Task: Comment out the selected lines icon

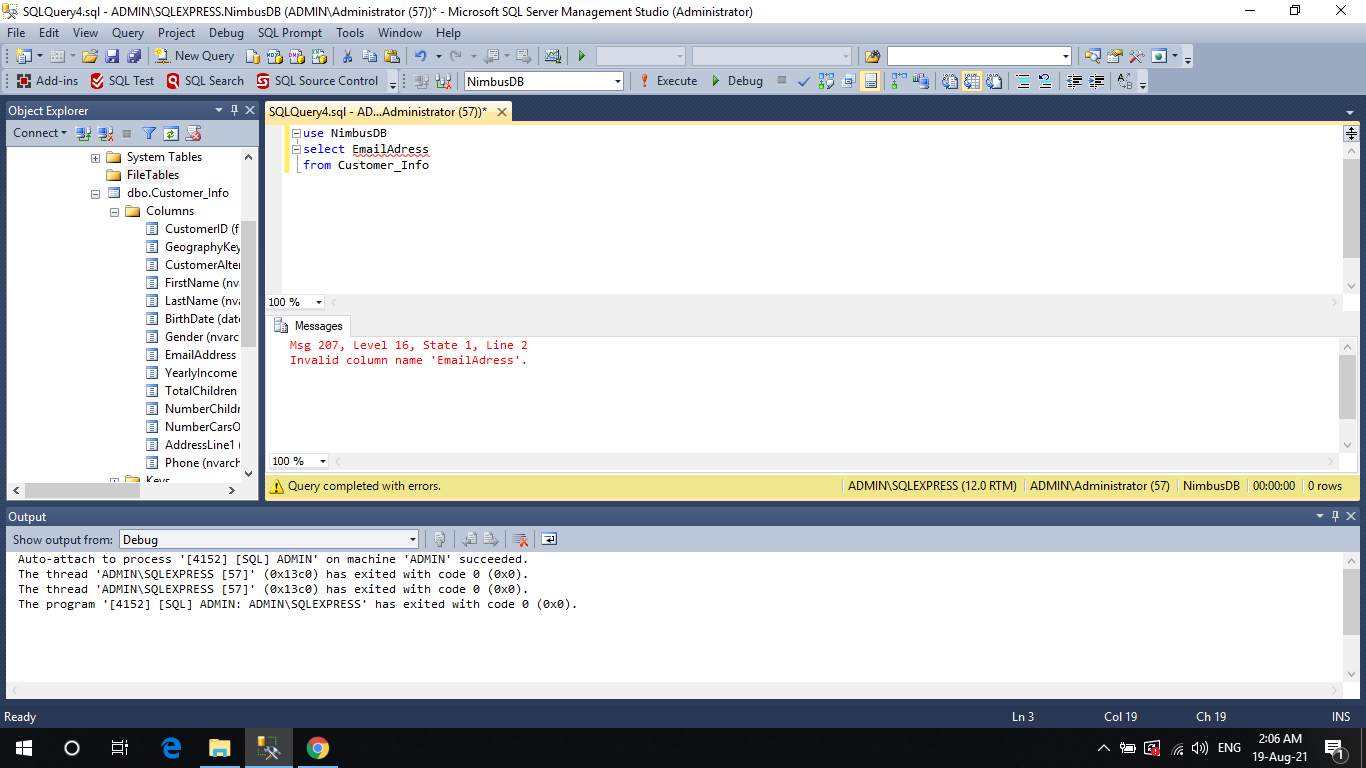Action: [x=1023, y=81]
